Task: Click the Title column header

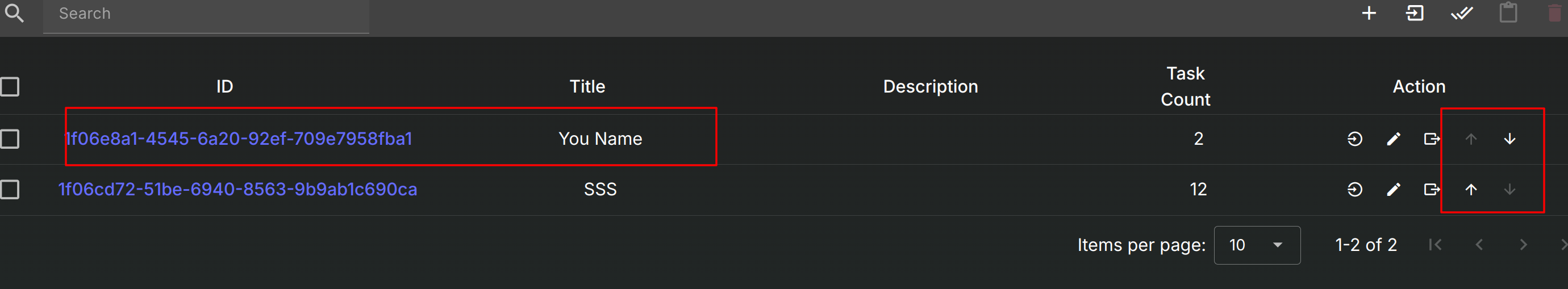Action: click(x=587, y=87)
